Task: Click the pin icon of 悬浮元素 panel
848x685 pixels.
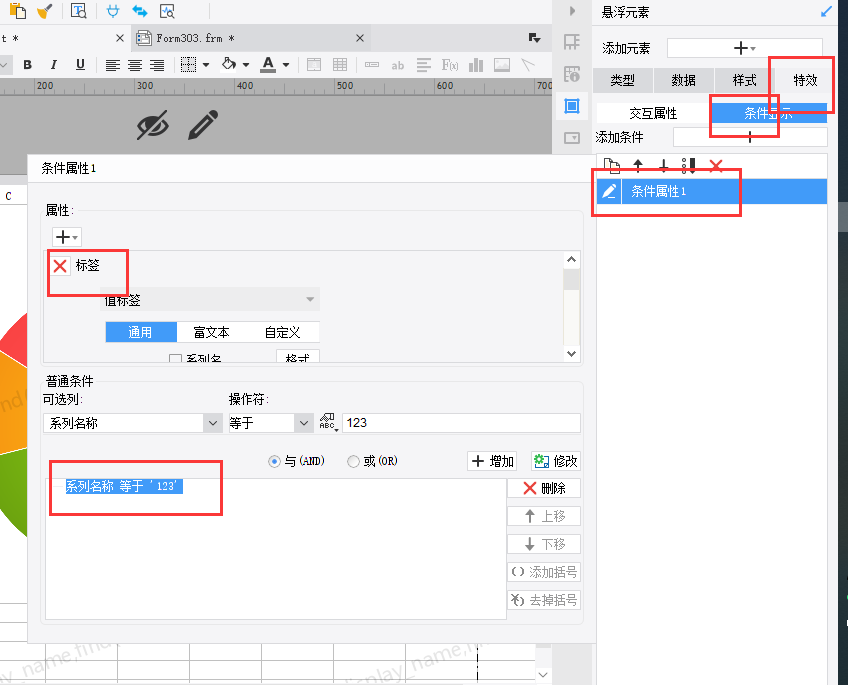Action: [826, 12]
